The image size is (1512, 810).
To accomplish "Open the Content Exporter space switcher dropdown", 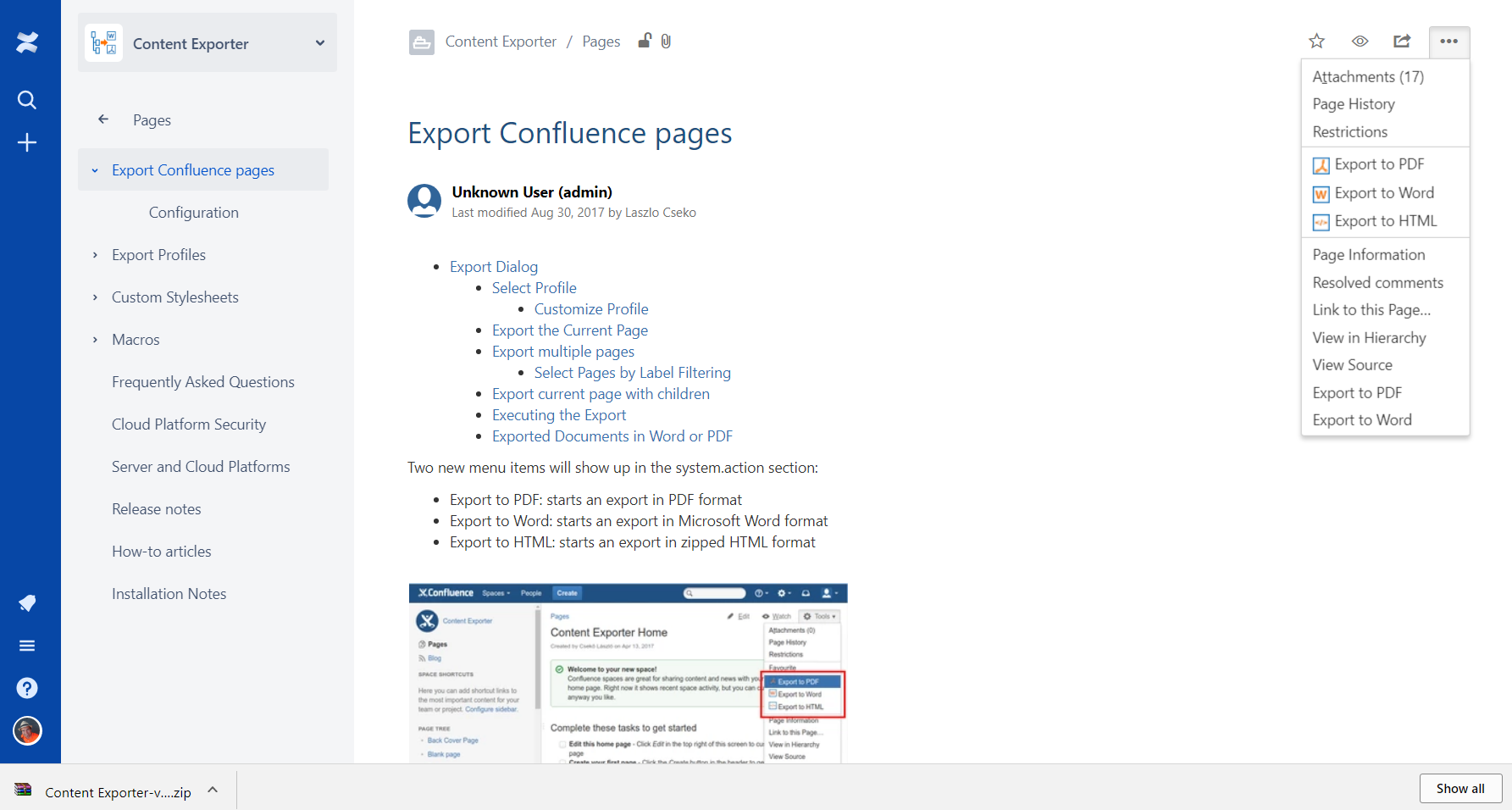I will (319, 42).
